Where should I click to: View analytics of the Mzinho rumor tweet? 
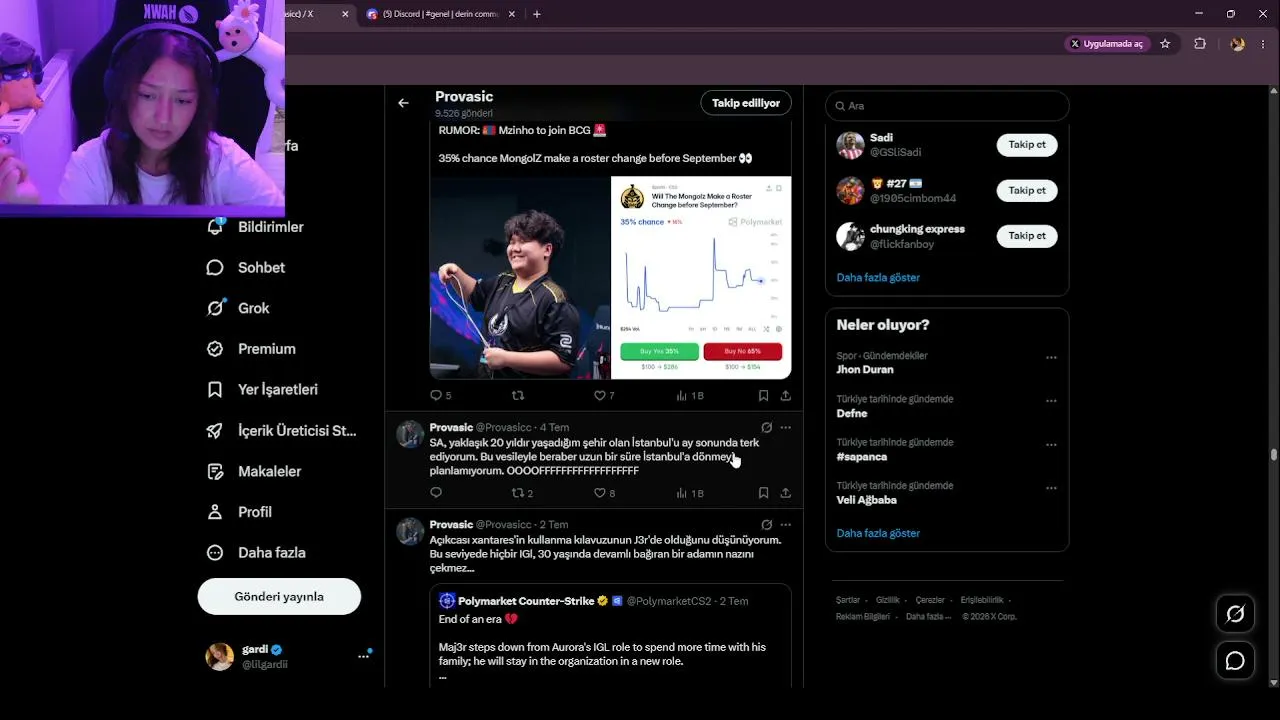pyautogui.click(x=690, y=396)
